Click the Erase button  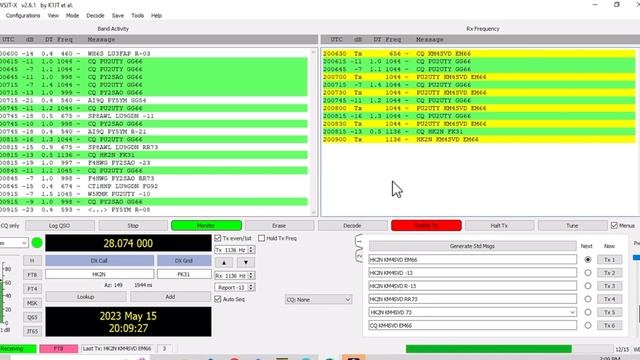coord(279,225)
